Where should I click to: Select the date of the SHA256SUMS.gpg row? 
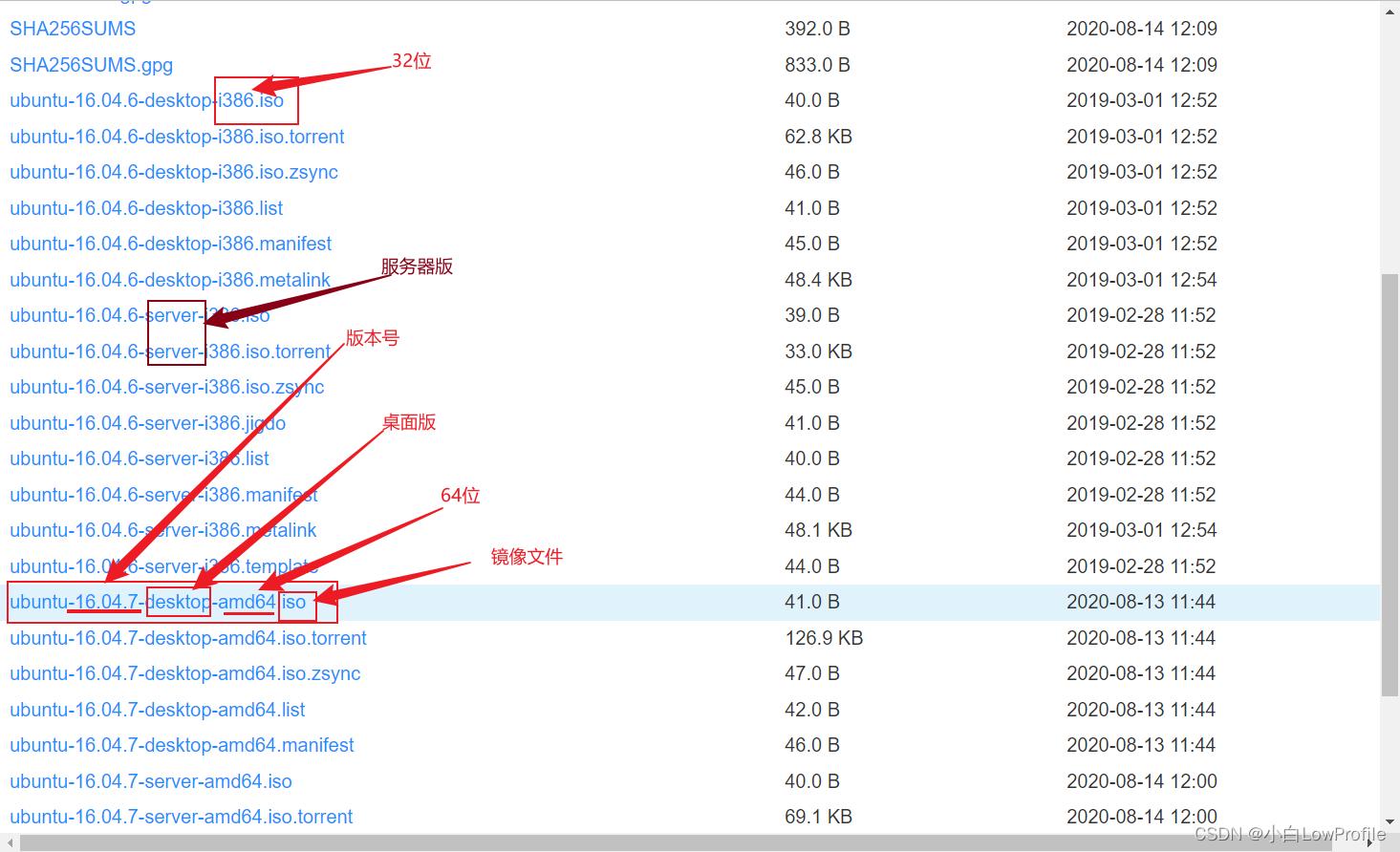click(1142, 65)
